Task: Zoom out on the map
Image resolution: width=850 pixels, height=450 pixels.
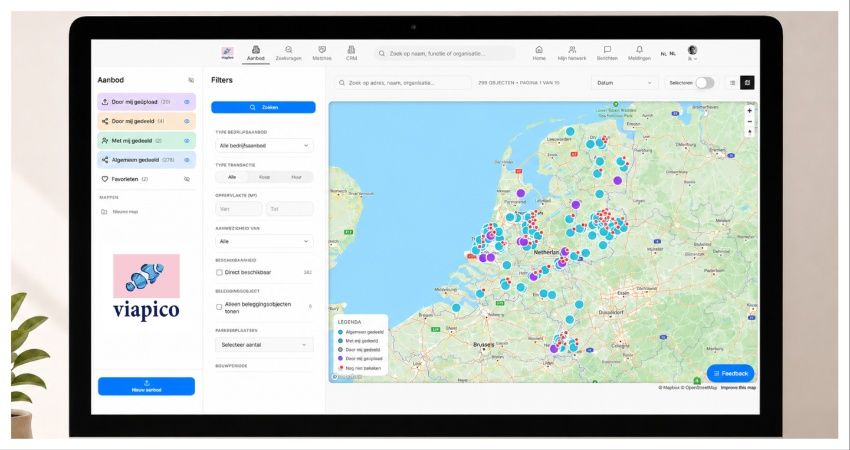Action: pyautogui.click(x=750, y=121)
